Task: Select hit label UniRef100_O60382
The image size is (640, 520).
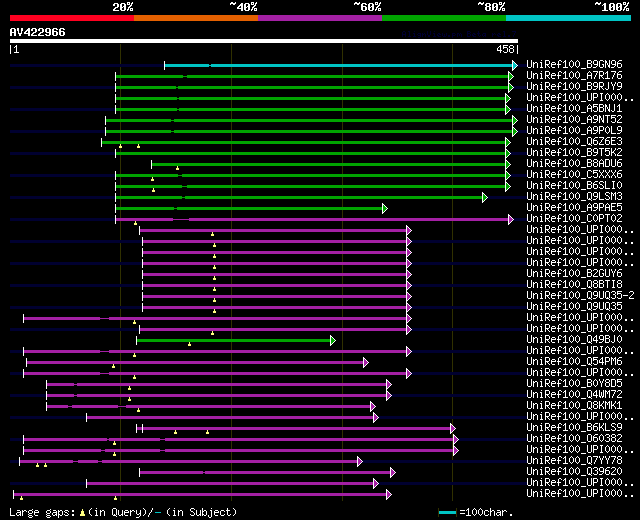Action: 574,439
